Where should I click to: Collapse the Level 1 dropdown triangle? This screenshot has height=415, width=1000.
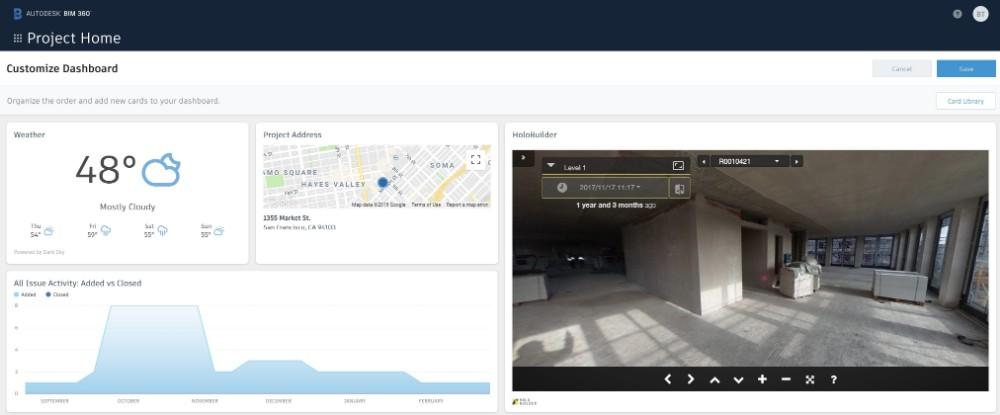coord(551,165)
